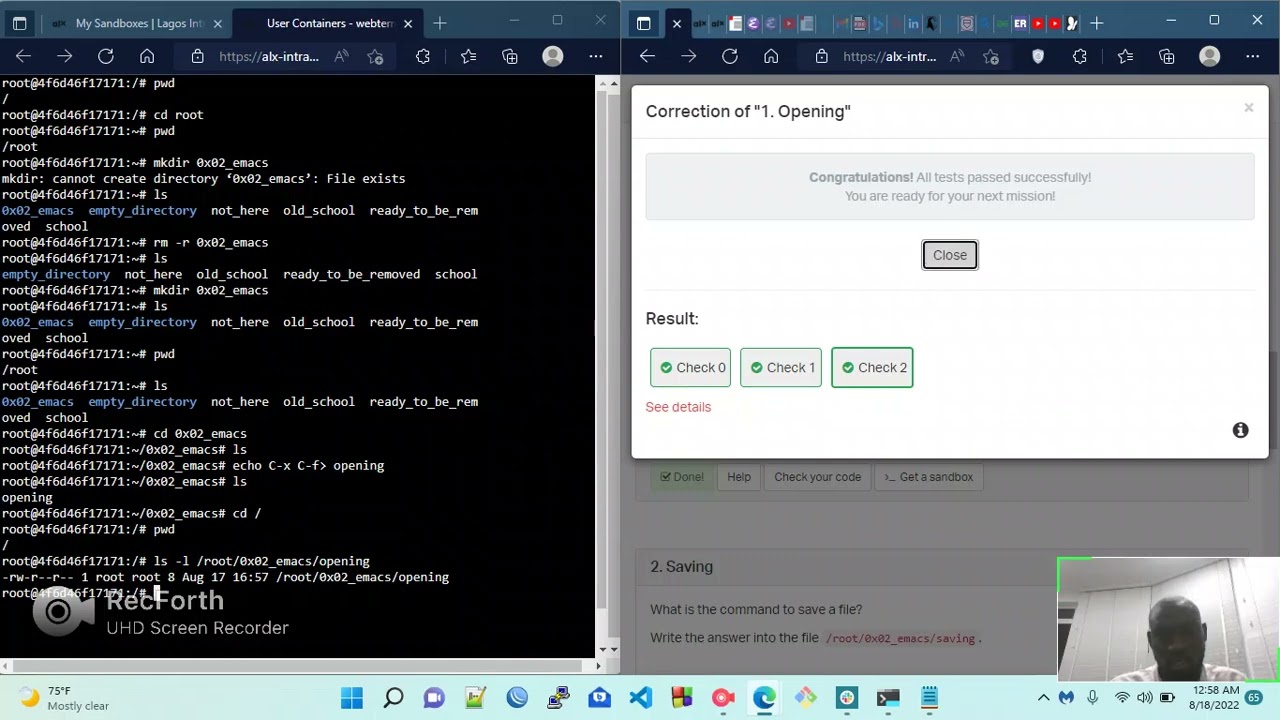This screenshot has height=720, width=1280.
Task: Open Notepad from the taskbar
Action: [929, 698]
